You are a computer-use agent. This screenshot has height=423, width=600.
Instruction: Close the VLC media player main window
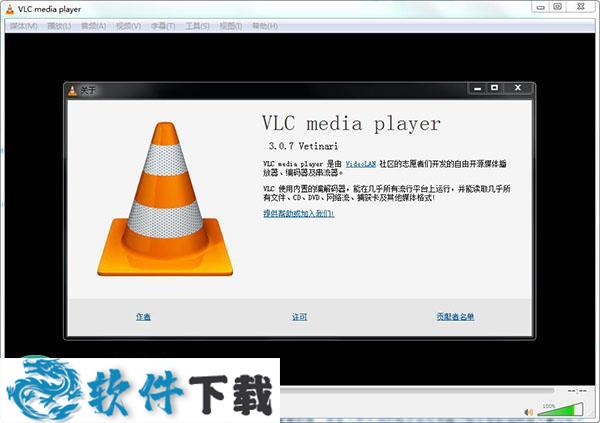coord(580,7)
